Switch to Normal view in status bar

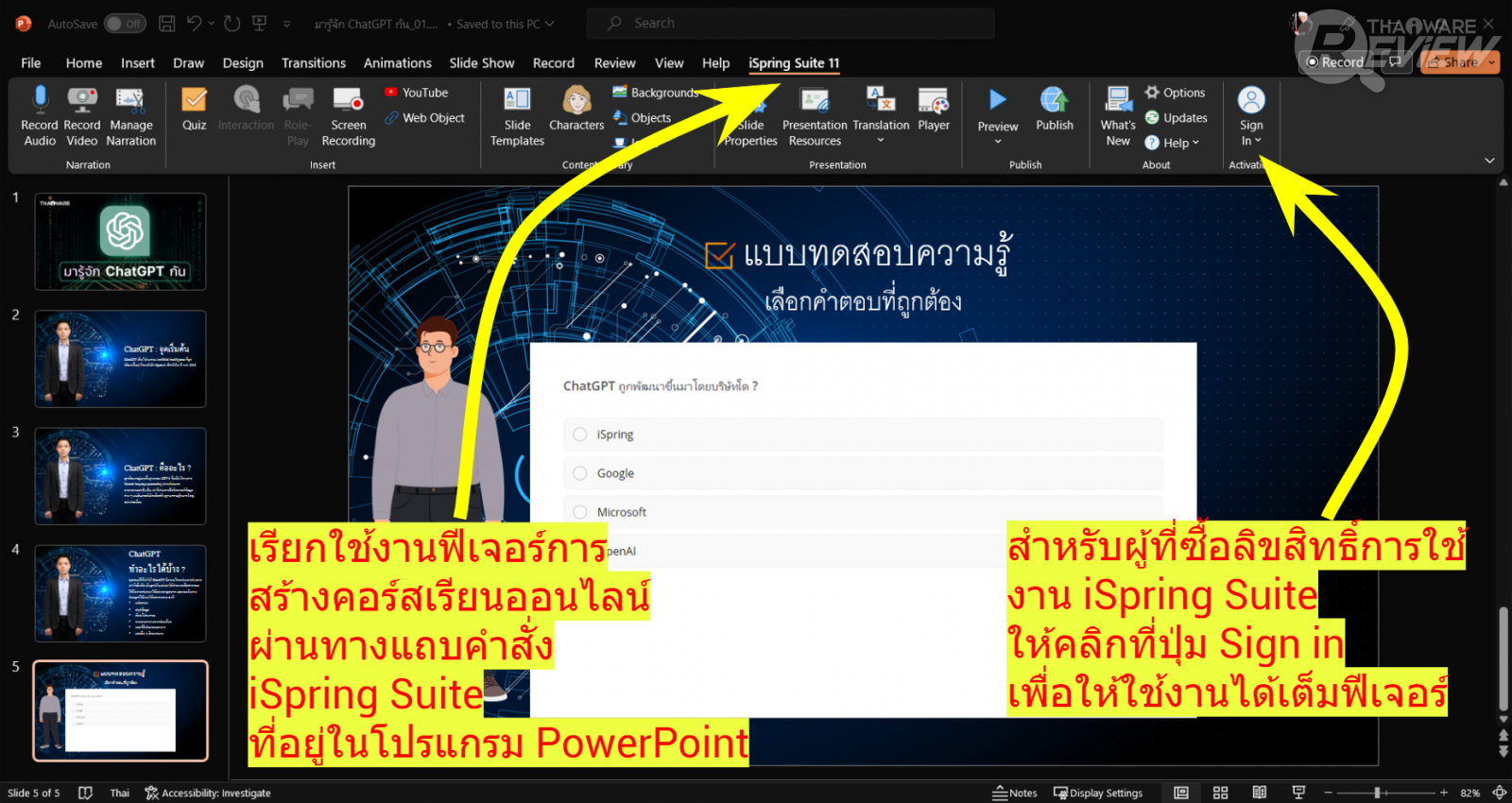1181,793
